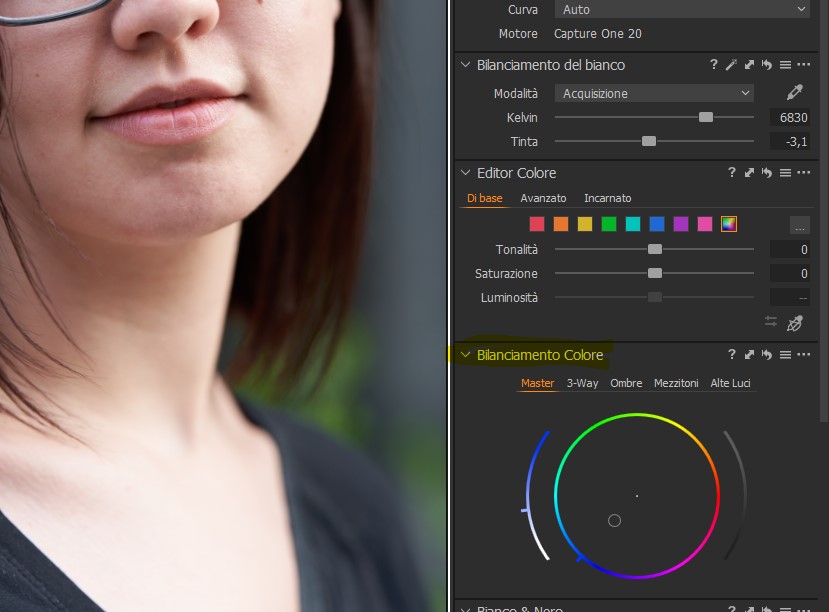Click the left saturation arc slider
This screenshot has width=829, height=612.
pos(535,495)
